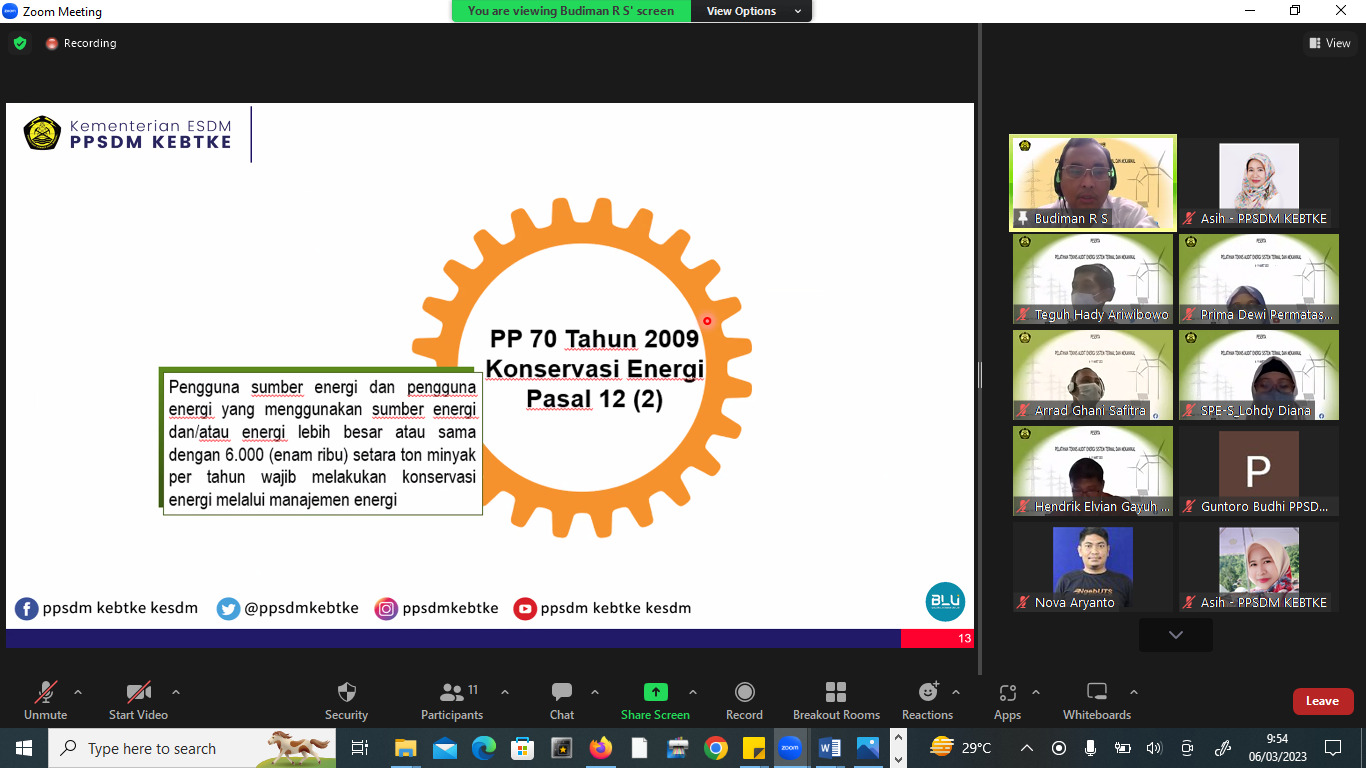The height and width of the screenshot is (768, 1366).
Task: Change the layout using View button
Action: (x=1330, y=43)
